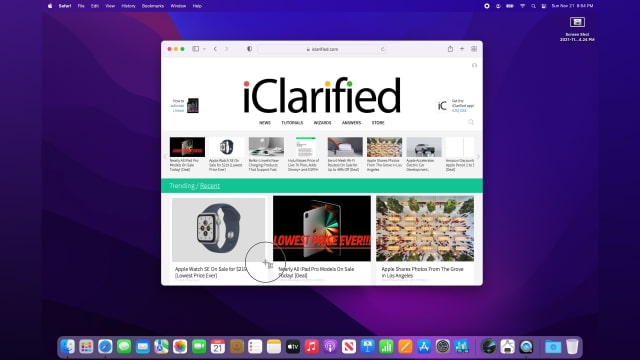The width and height of the screenshot is (640, 360).
Task: Open Apple Shares Photos From The Grove headline
Action: (x=422, y=272)
